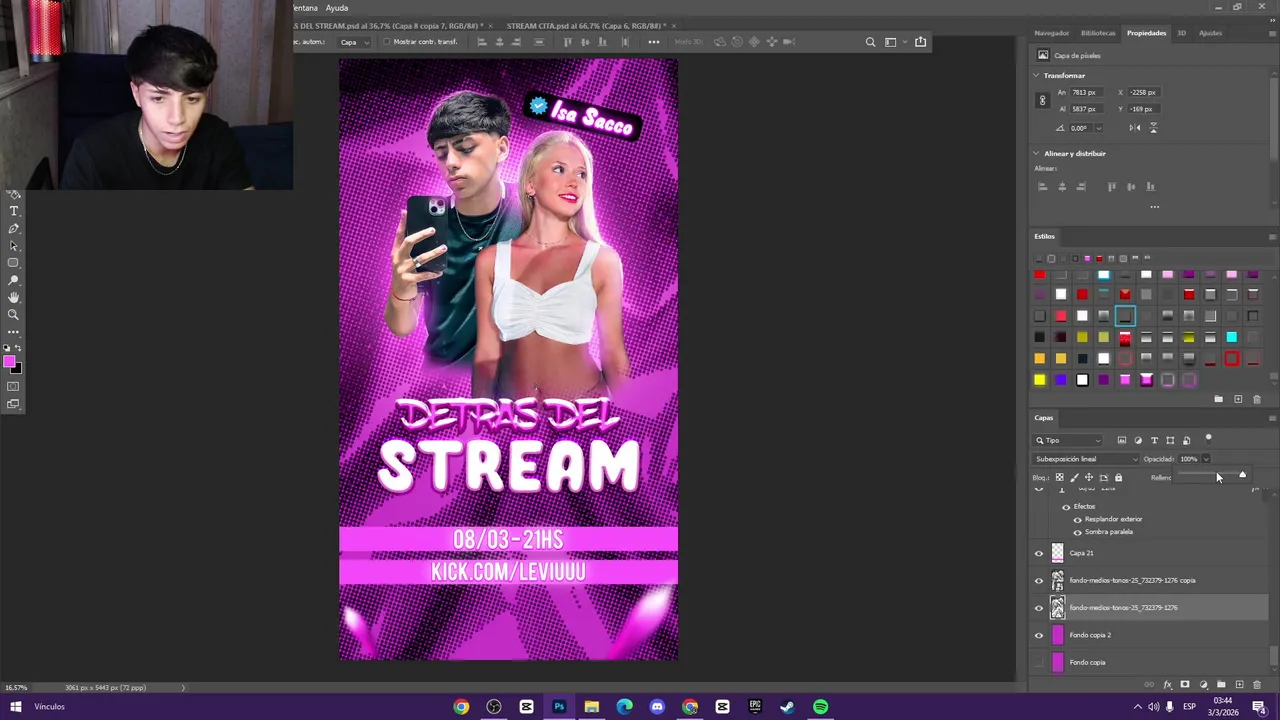This screenshot has height=720, width=1280.
Task: Select the Rectangle shape tool
Action: (x=13, y=263)
